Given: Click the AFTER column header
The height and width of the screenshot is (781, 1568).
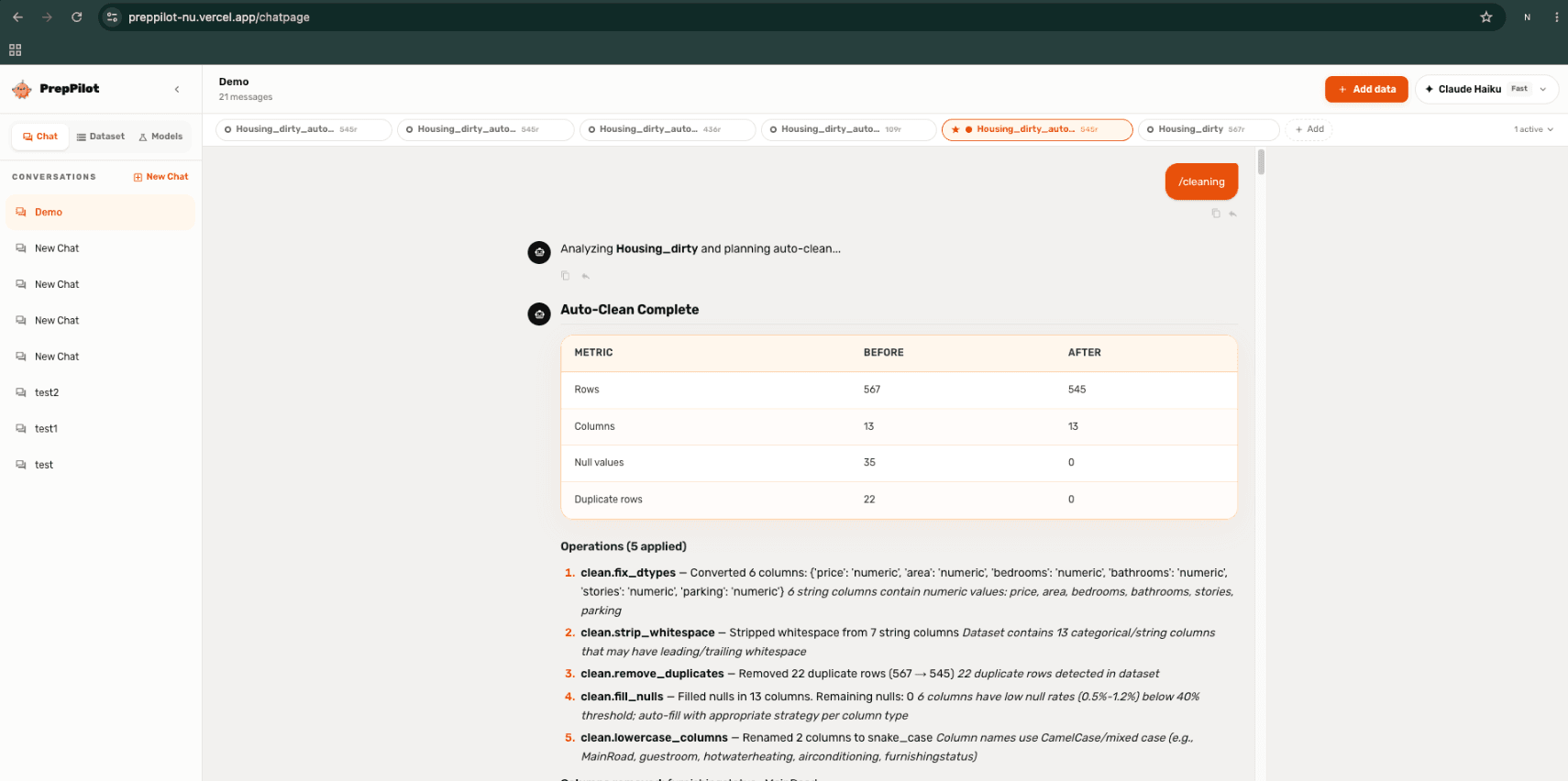Looking at the screenshot, I should [x=1085, y=353].
